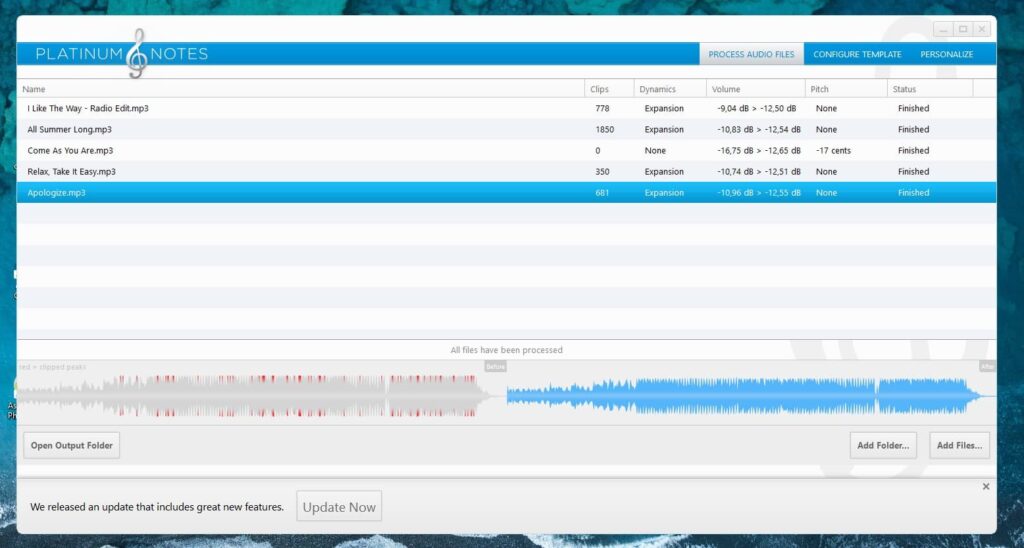
Task: Click the Add Files... button
Action: click(959, 446)
